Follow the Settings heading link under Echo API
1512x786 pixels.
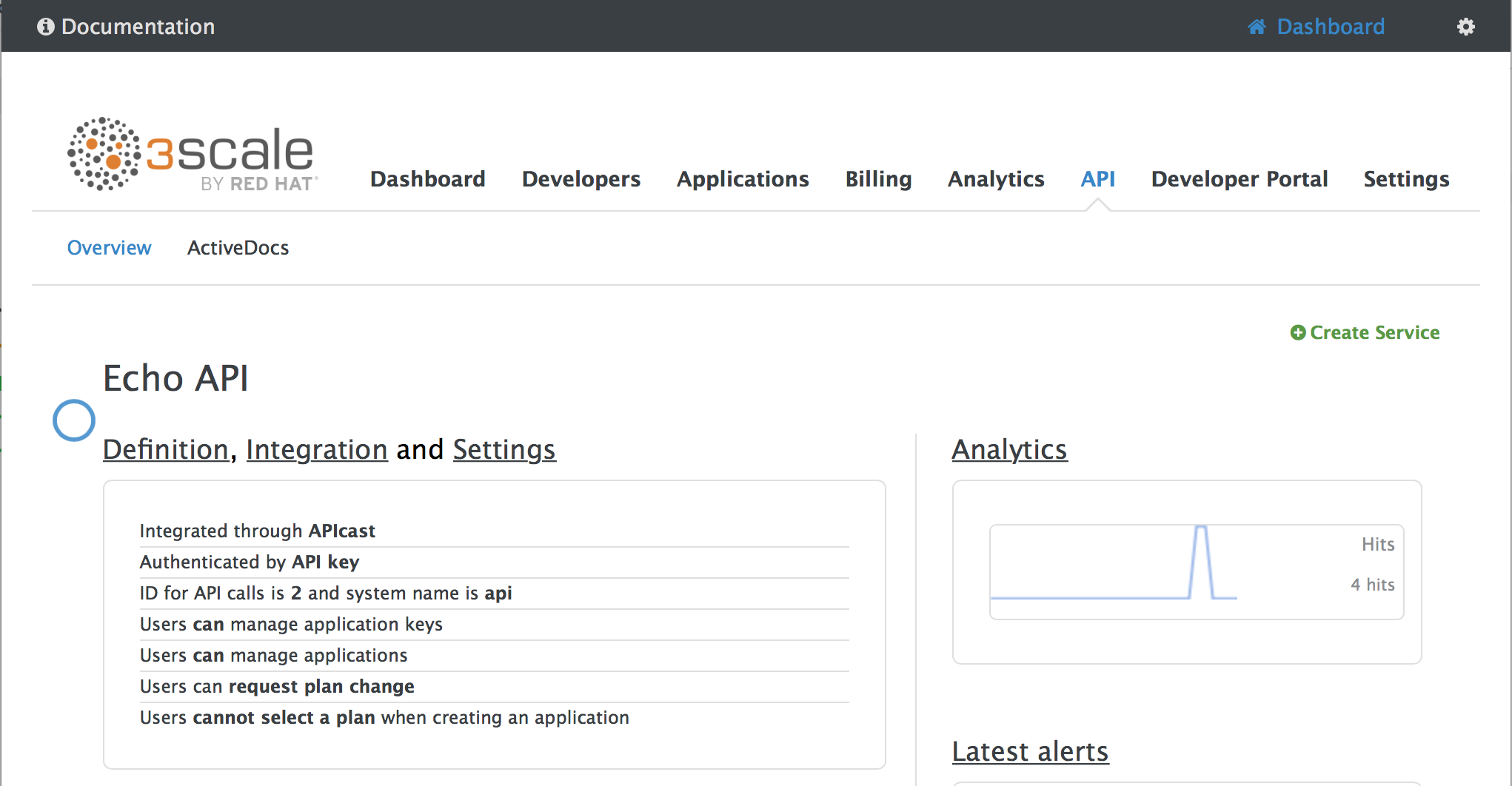[504, 449]
